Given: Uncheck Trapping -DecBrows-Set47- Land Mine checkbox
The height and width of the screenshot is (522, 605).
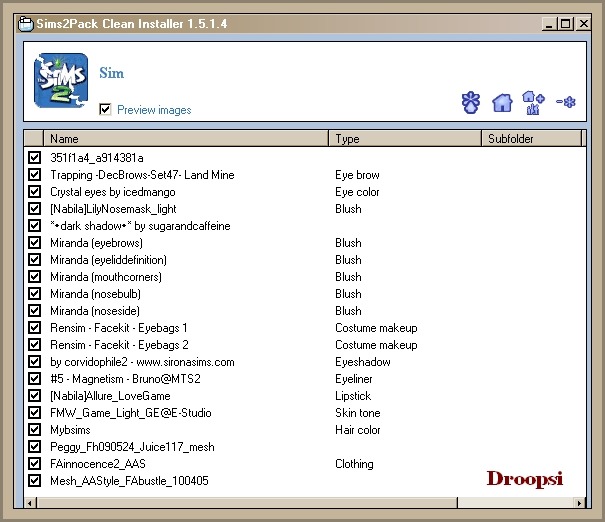Looking at the screenshot, I should (x=34, y=174).
